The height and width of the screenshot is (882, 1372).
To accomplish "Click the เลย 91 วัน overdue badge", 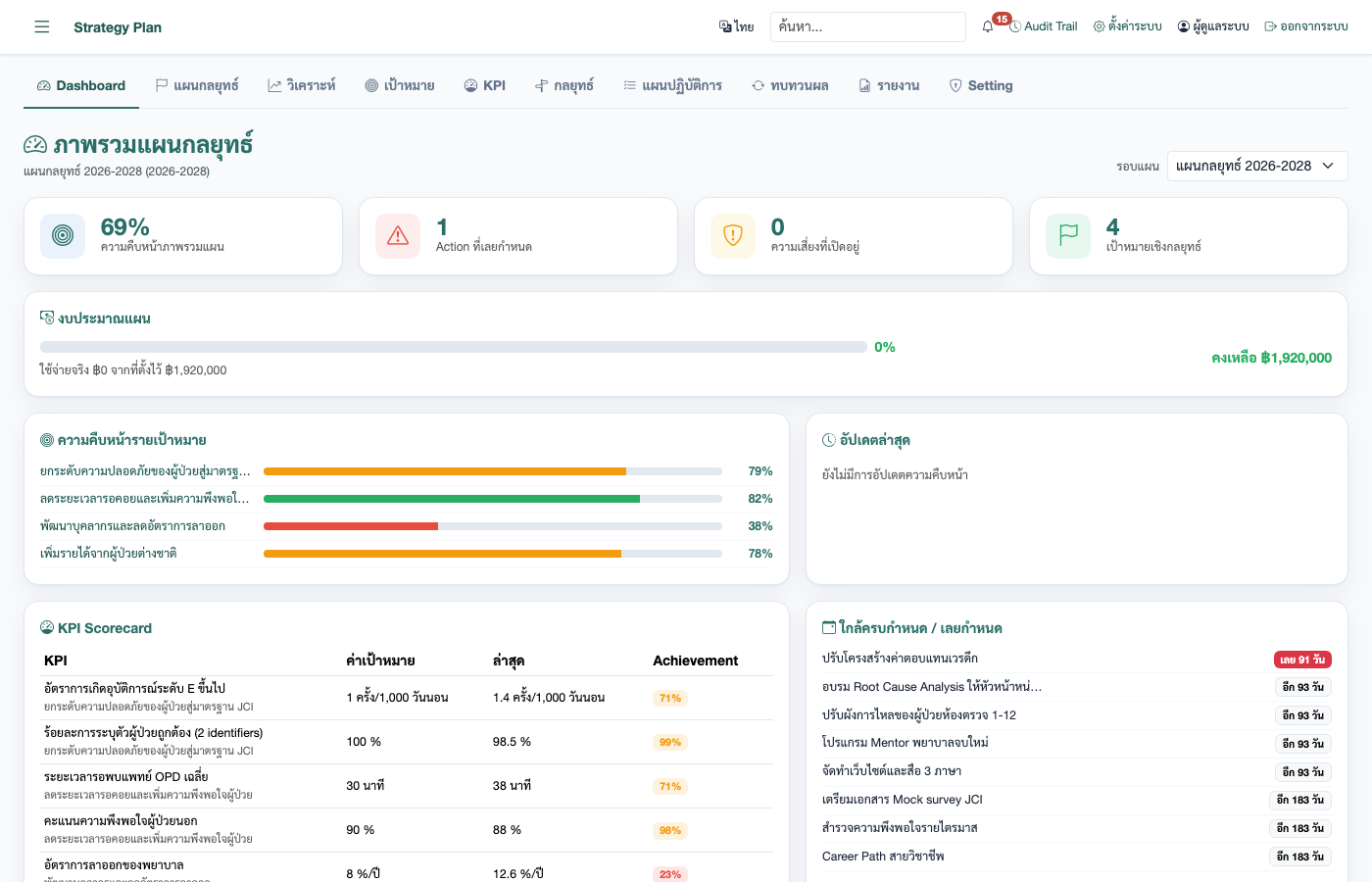I will click(x=1302, y=660).
